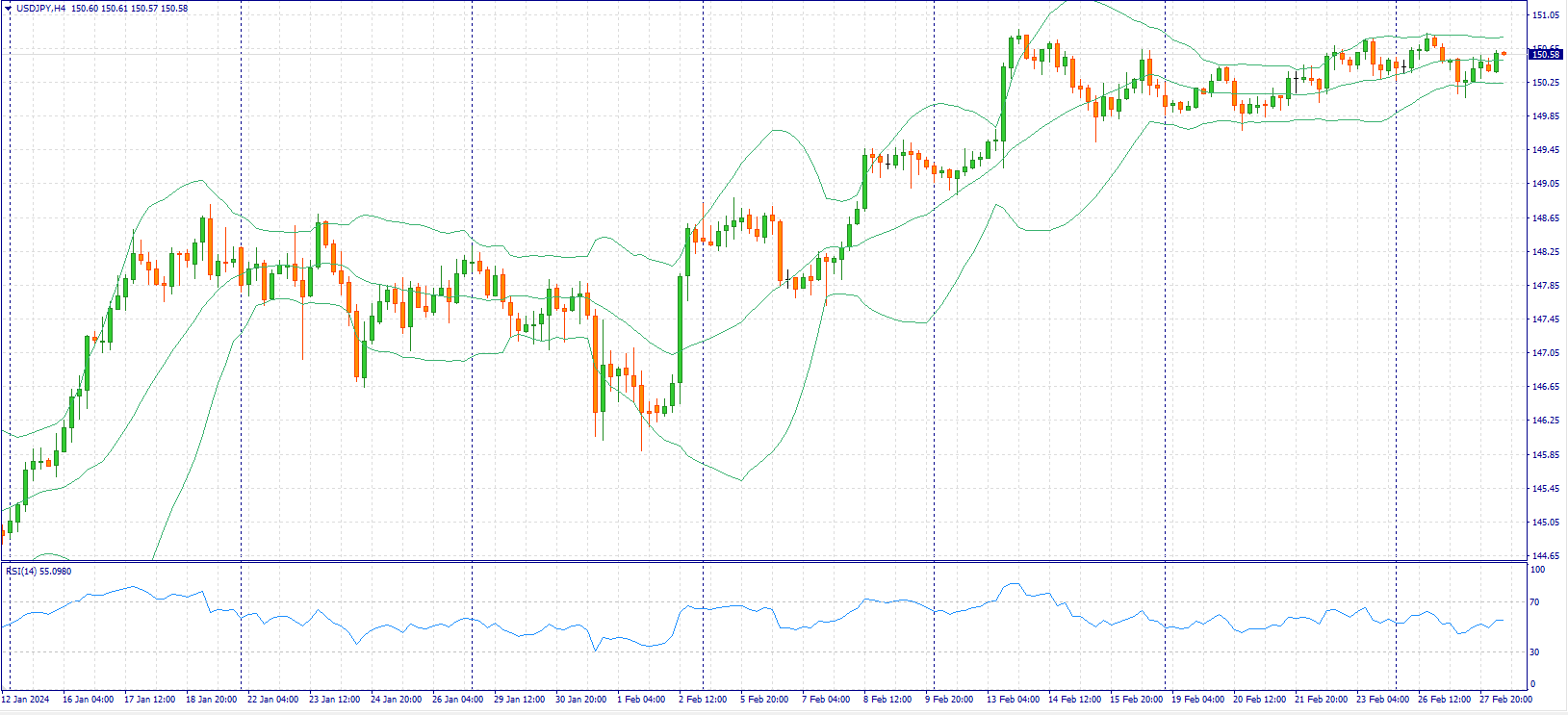Click the 147.05 price axis label
The image size is (1568, 715).
pyautogui.click(x=1546, y=353)
